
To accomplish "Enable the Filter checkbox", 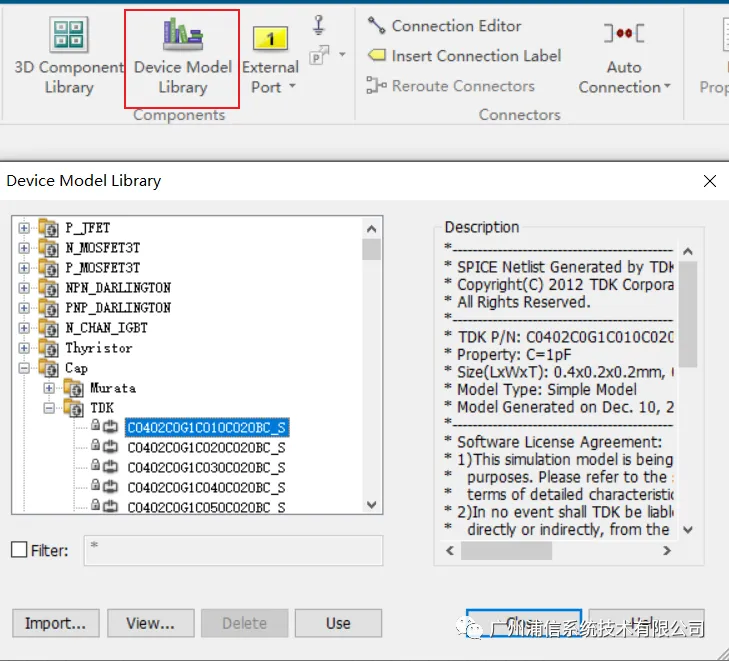I will pyautogui.click(x=19, y=549).
